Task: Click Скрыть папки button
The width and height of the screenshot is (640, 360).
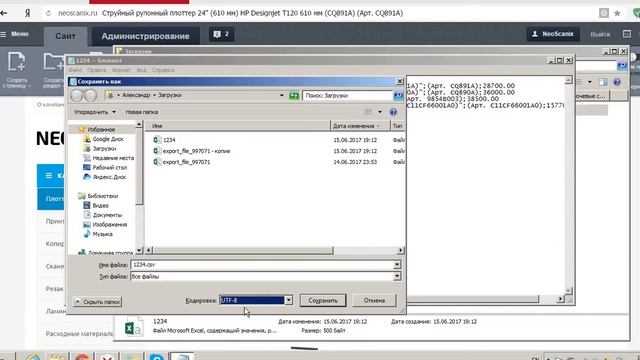Action: (98, 302)
